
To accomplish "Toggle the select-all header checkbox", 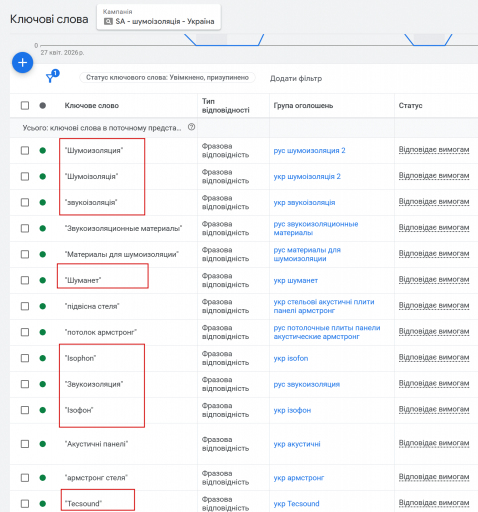I will point(25,106).
